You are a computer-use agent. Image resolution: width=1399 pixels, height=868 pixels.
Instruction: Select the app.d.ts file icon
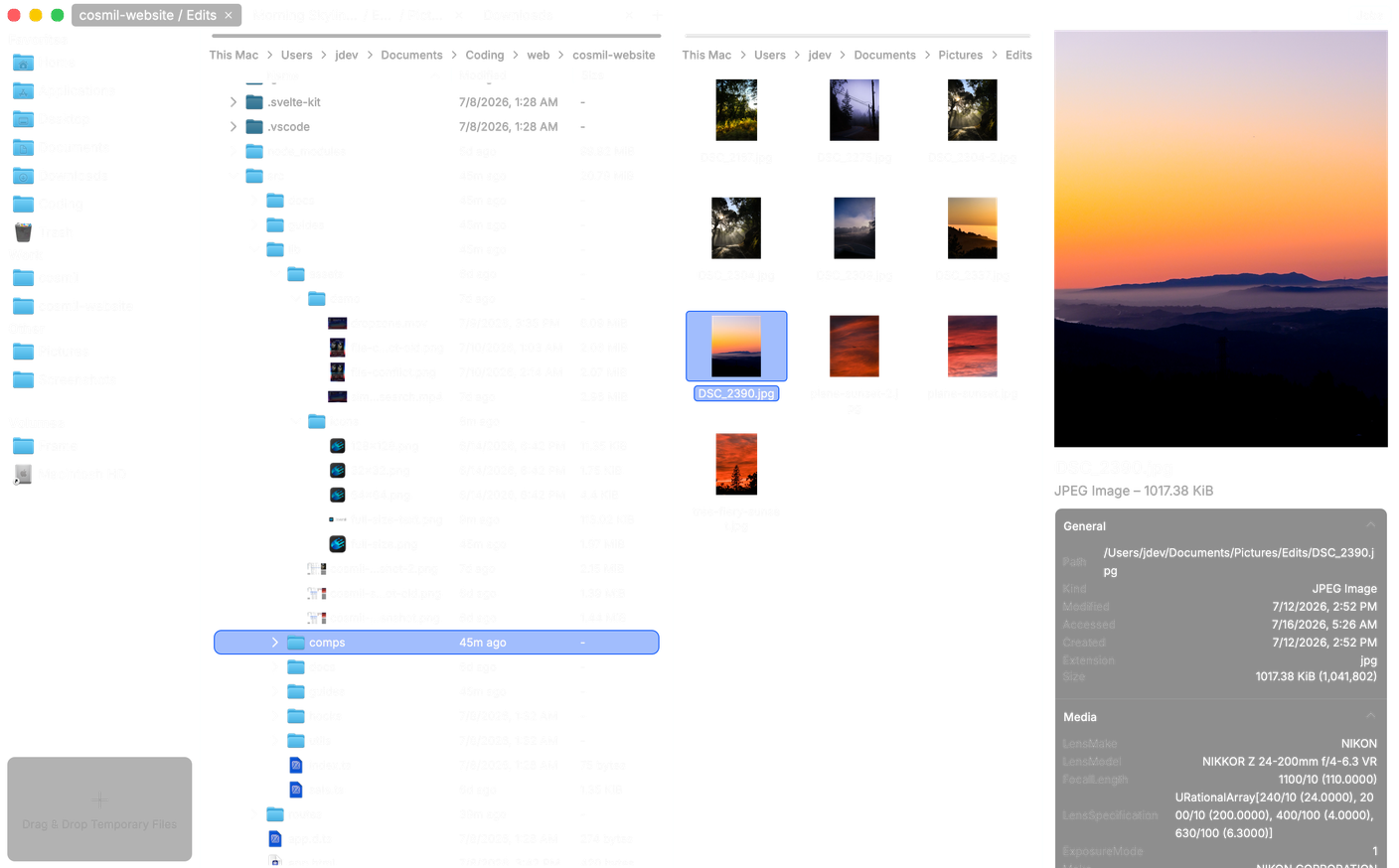(x=275, y=839)
